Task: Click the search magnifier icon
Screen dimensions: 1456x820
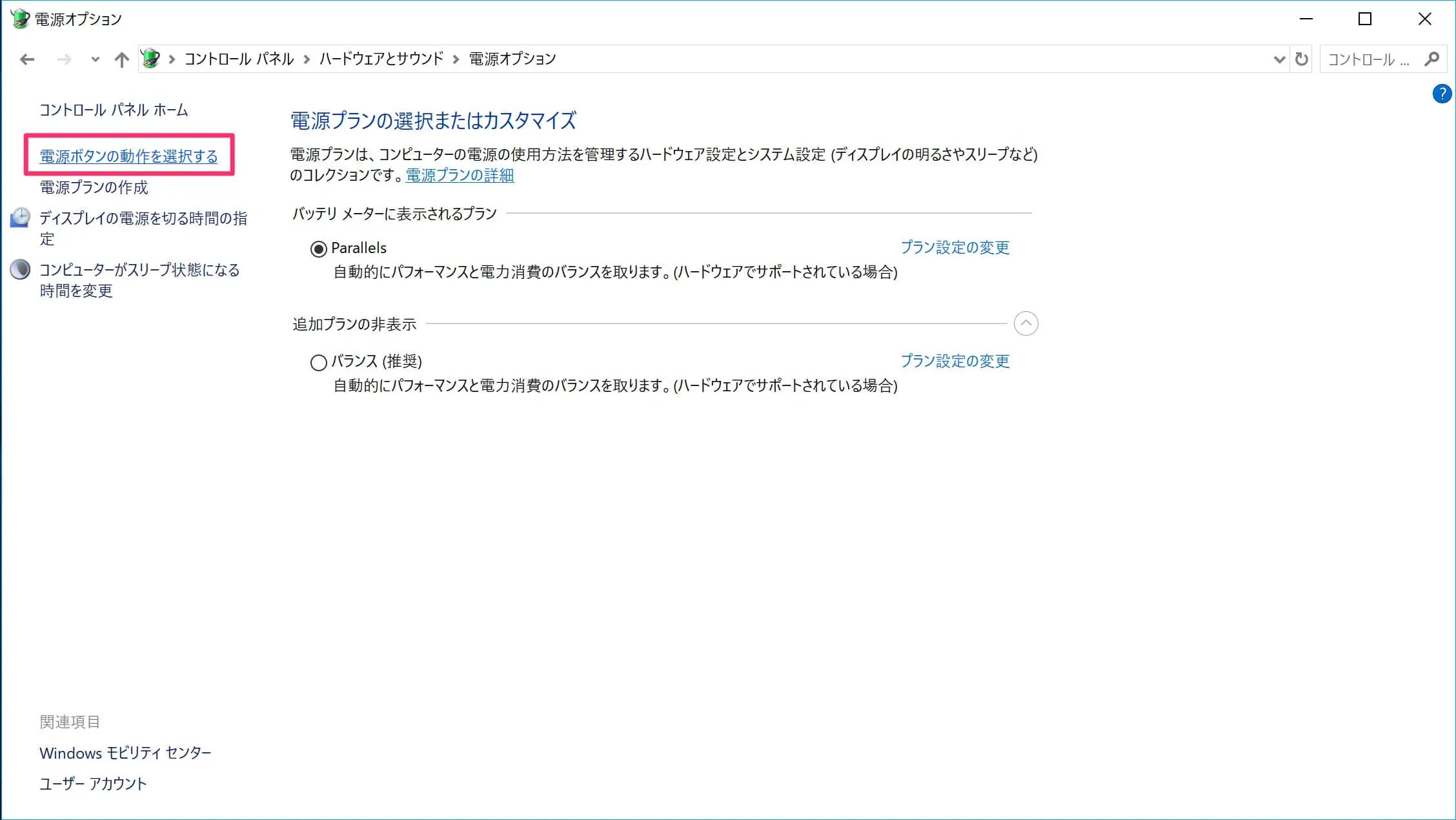Action: tap(1431, 59)
